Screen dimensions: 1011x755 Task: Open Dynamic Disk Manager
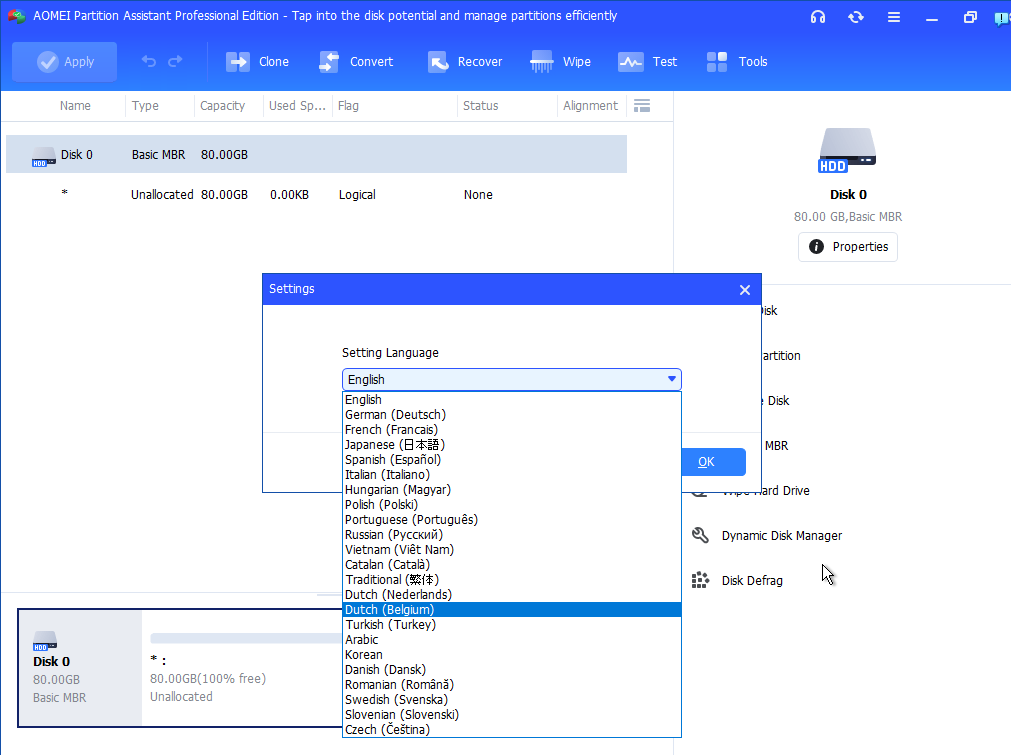[781, 536]
